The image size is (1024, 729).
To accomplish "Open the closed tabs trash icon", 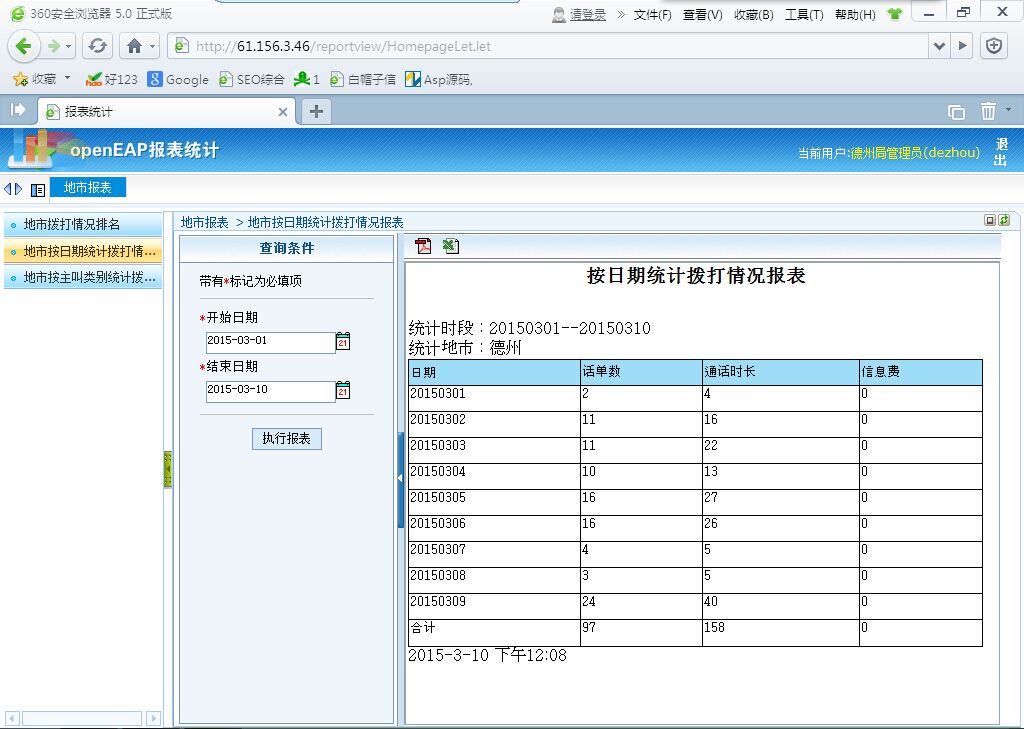I will click(988, 112).
